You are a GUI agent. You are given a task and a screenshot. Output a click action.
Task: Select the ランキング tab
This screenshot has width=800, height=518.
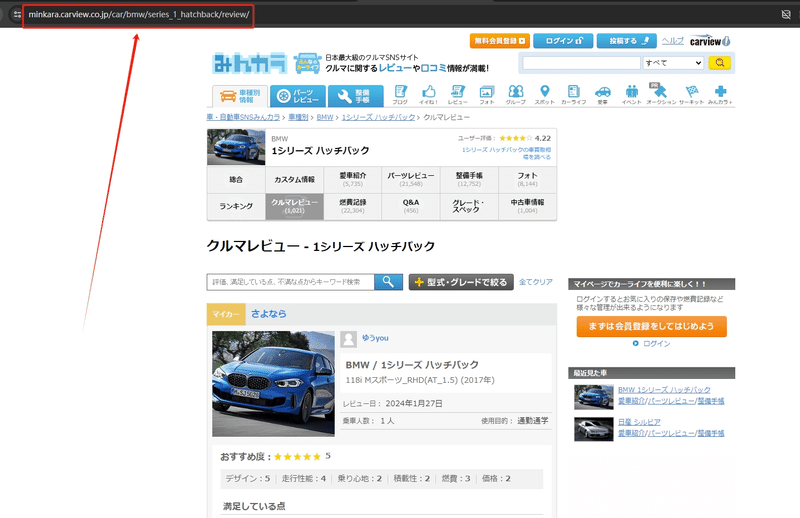236,206
